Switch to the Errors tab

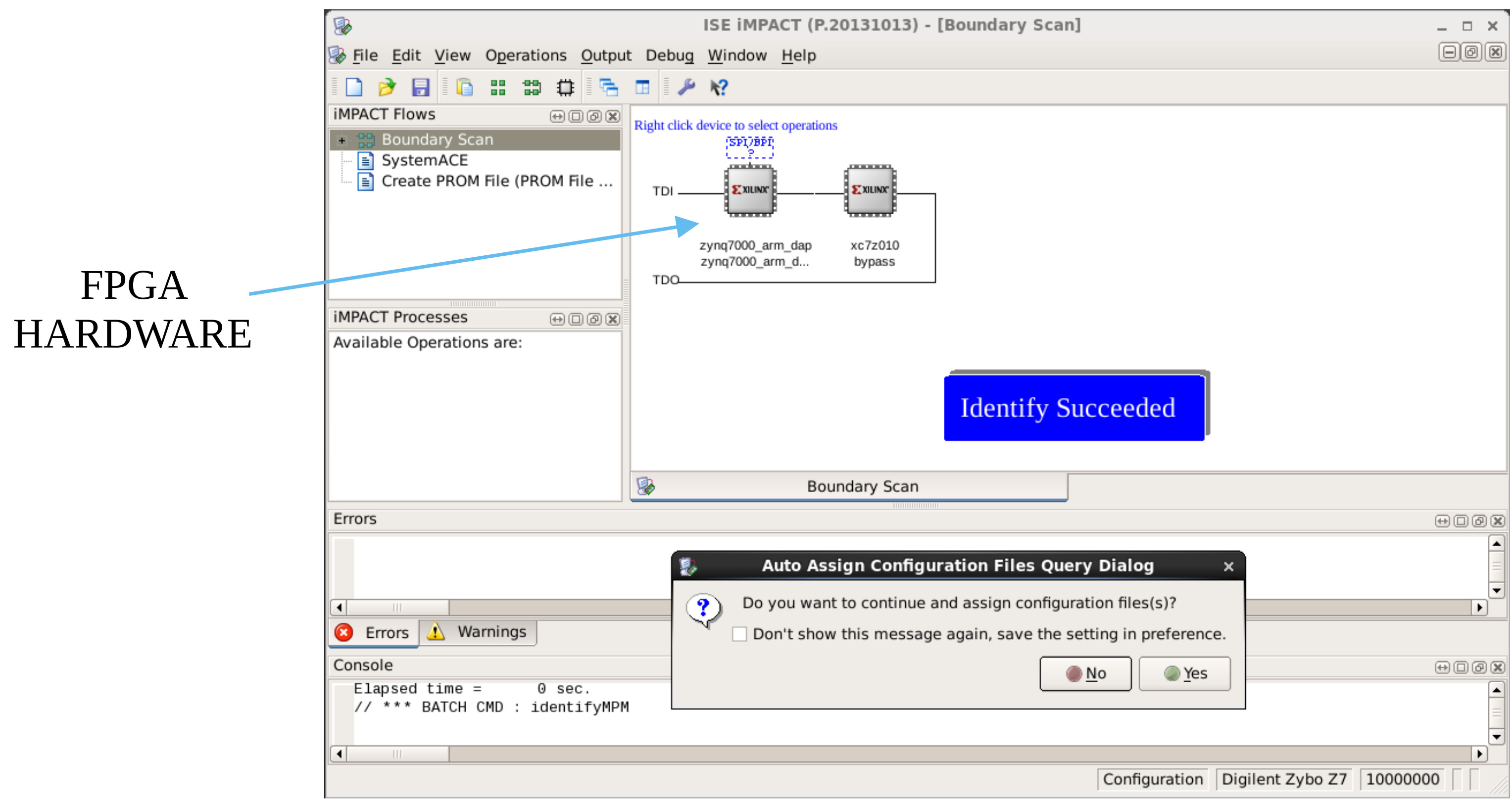pos(373,633)
